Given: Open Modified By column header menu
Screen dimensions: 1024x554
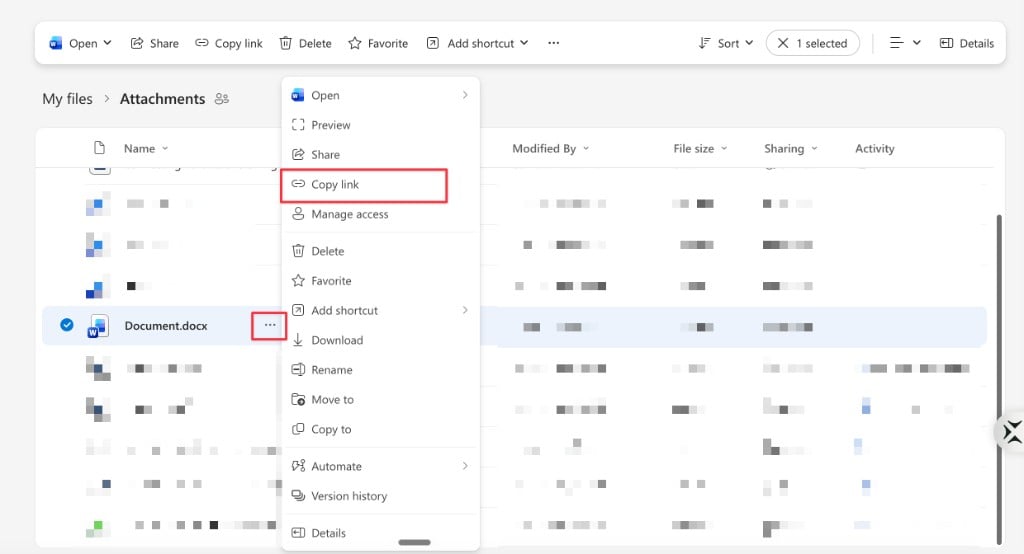Looking at the screenshot, I should tap(551, 148).
